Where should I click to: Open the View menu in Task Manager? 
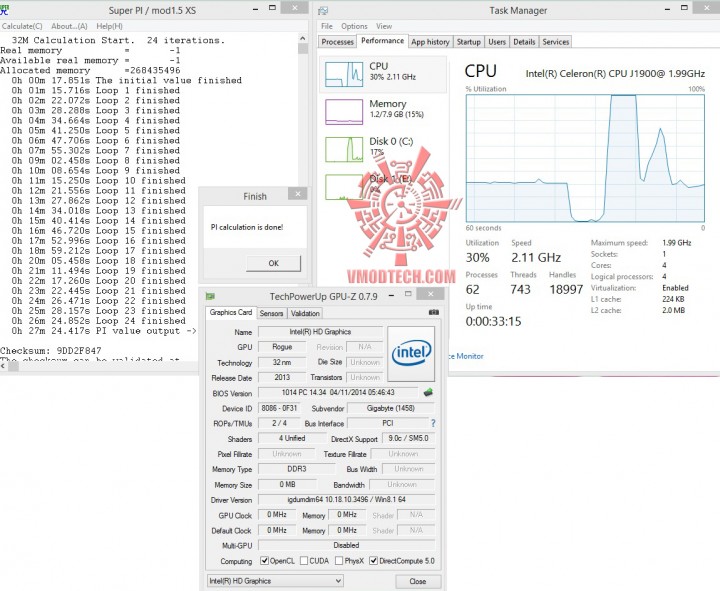384,26
